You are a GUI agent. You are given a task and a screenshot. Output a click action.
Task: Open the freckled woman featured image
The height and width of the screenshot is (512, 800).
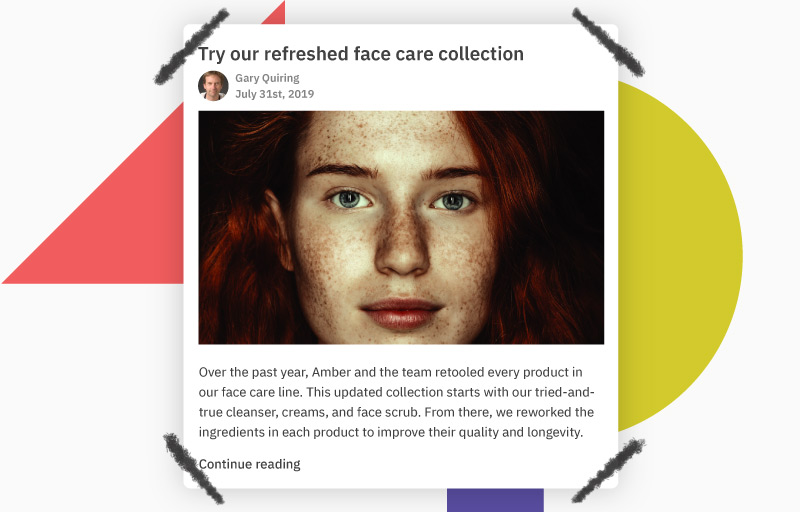point(401,227)
